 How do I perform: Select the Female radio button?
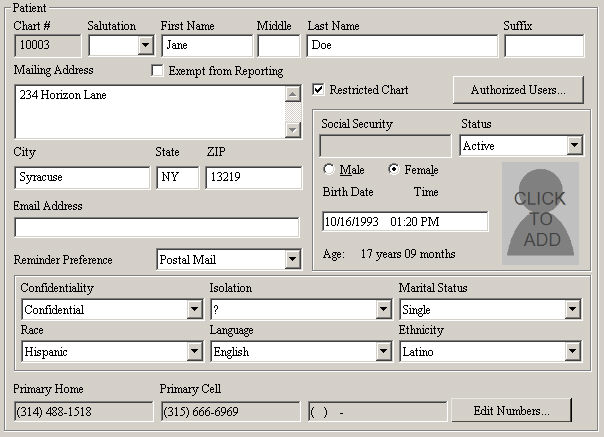pos(394,170)
